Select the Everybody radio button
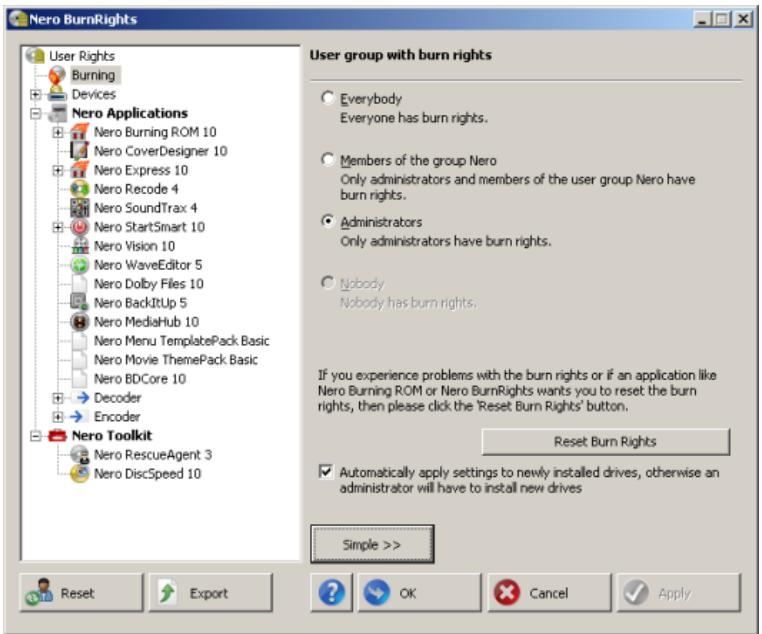Screen dimensions: 762x634 pos(328,98)
